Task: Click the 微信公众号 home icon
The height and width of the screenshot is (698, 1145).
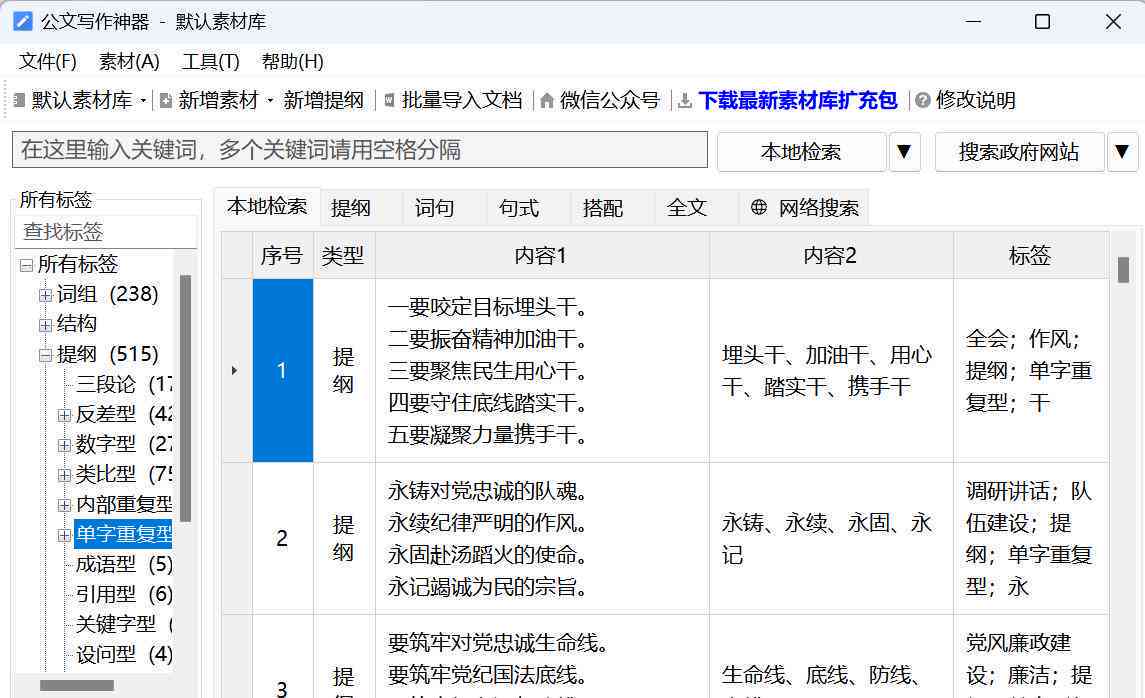Action: (x=547, y=100)
